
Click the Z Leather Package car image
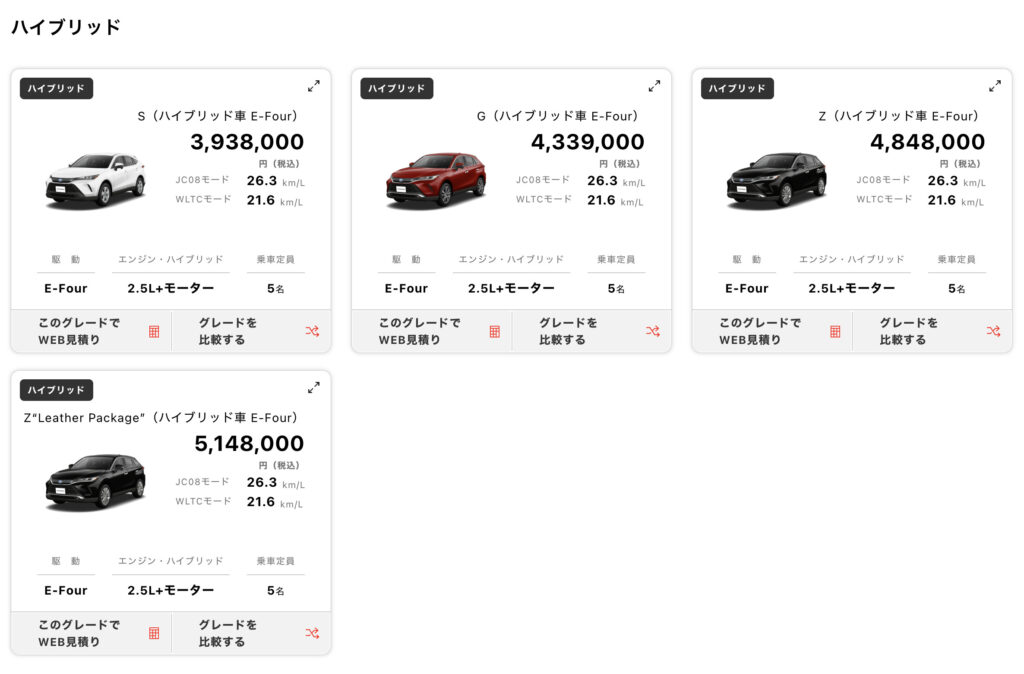[x=95, y=482]
